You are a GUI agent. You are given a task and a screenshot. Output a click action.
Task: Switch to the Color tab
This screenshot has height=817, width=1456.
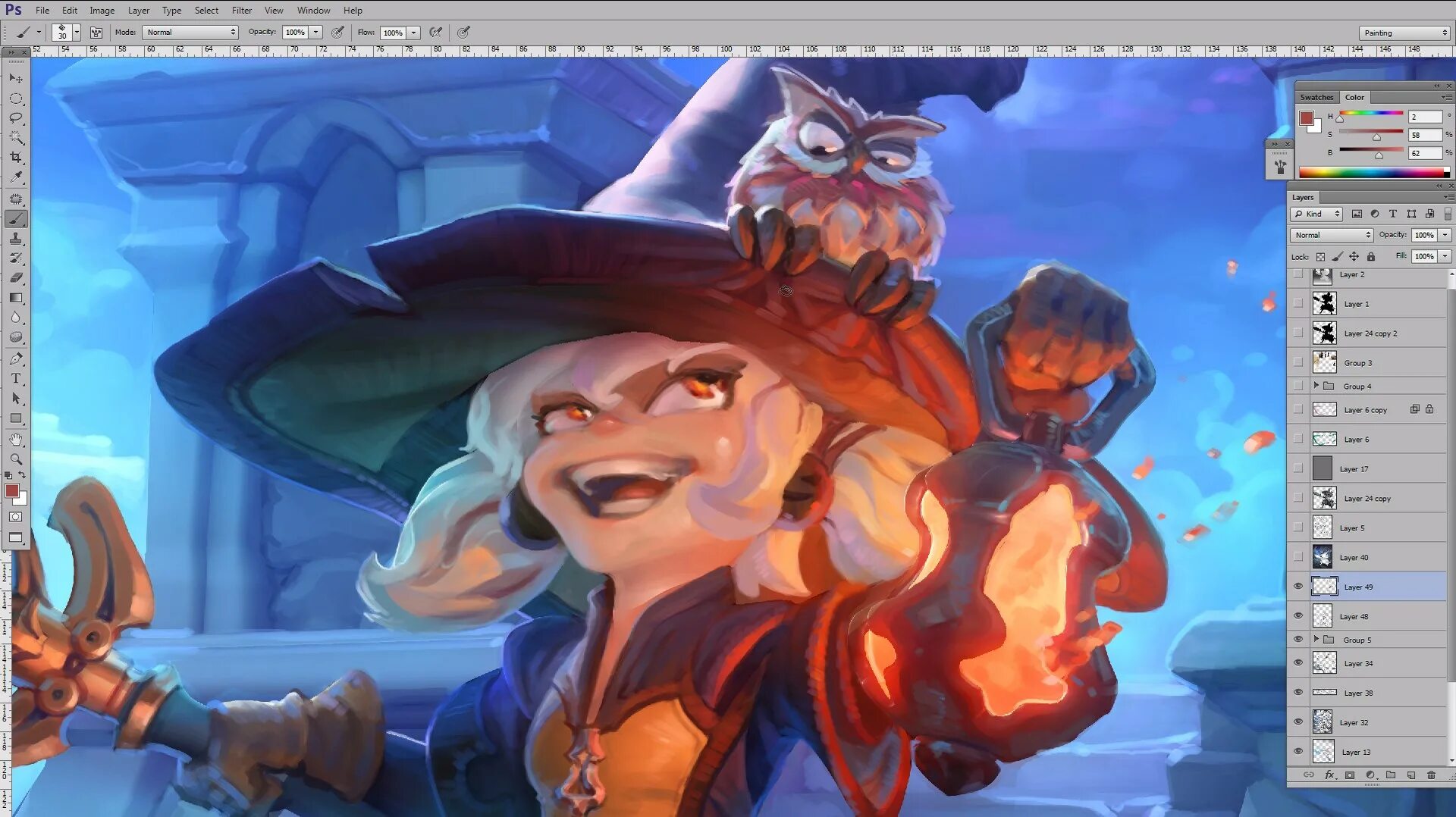pos(1354,97)
